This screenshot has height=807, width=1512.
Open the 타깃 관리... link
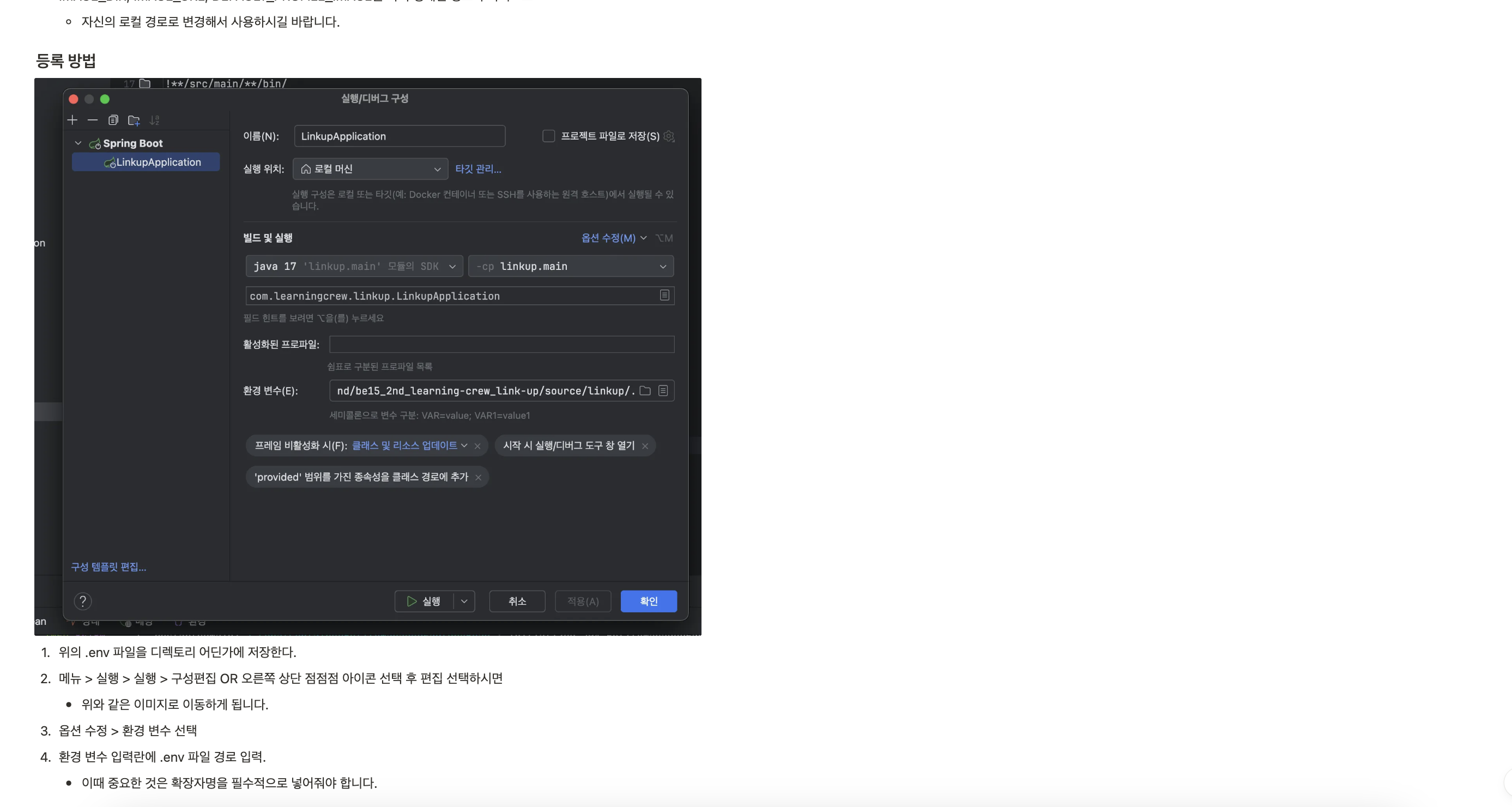[478, 169]
